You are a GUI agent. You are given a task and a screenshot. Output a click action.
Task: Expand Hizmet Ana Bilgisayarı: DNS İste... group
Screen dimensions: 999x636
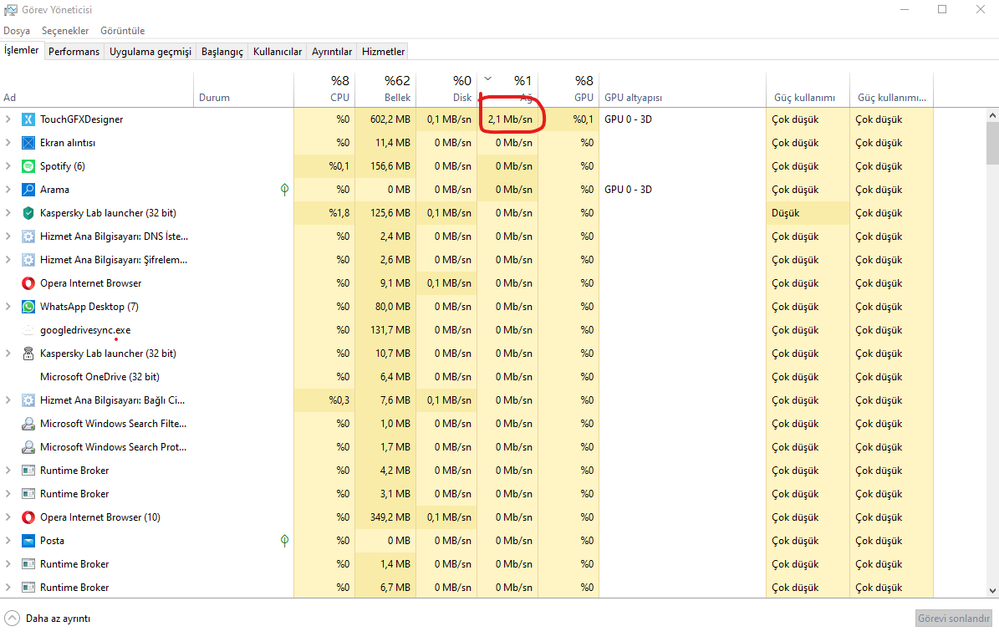point(8,236)
